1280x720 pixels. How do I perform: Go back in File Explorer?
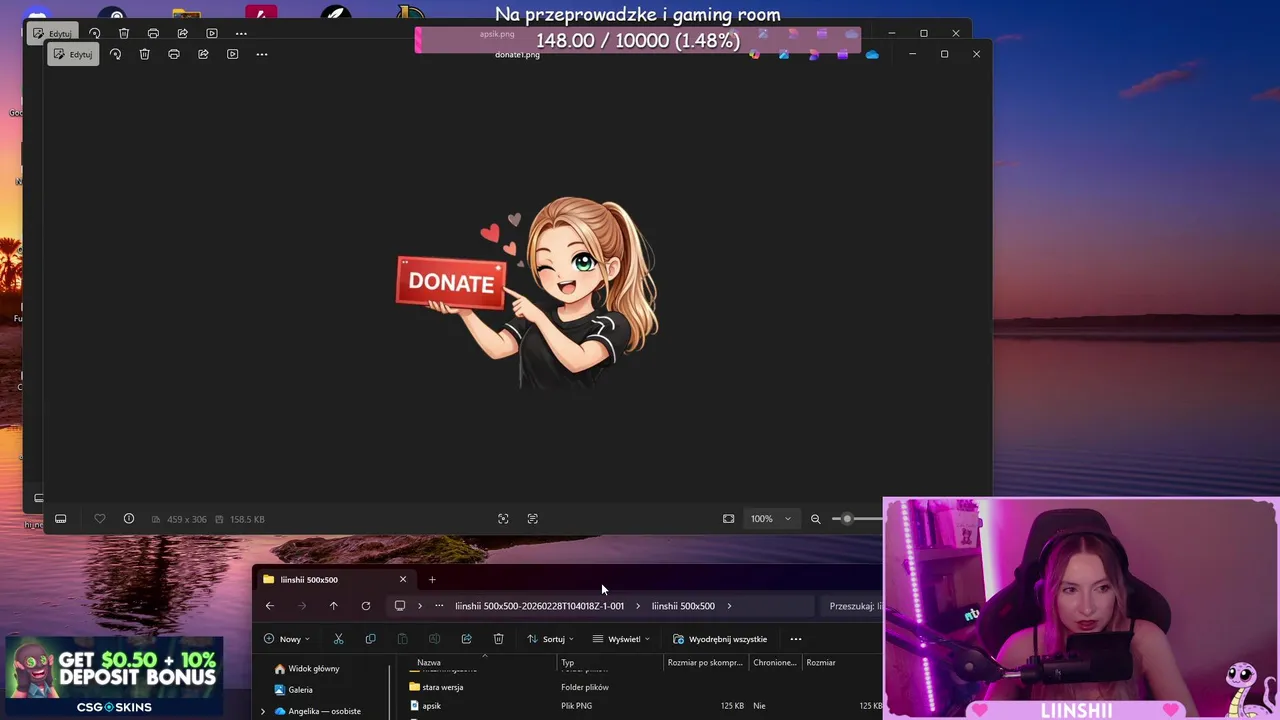[269, 606]
